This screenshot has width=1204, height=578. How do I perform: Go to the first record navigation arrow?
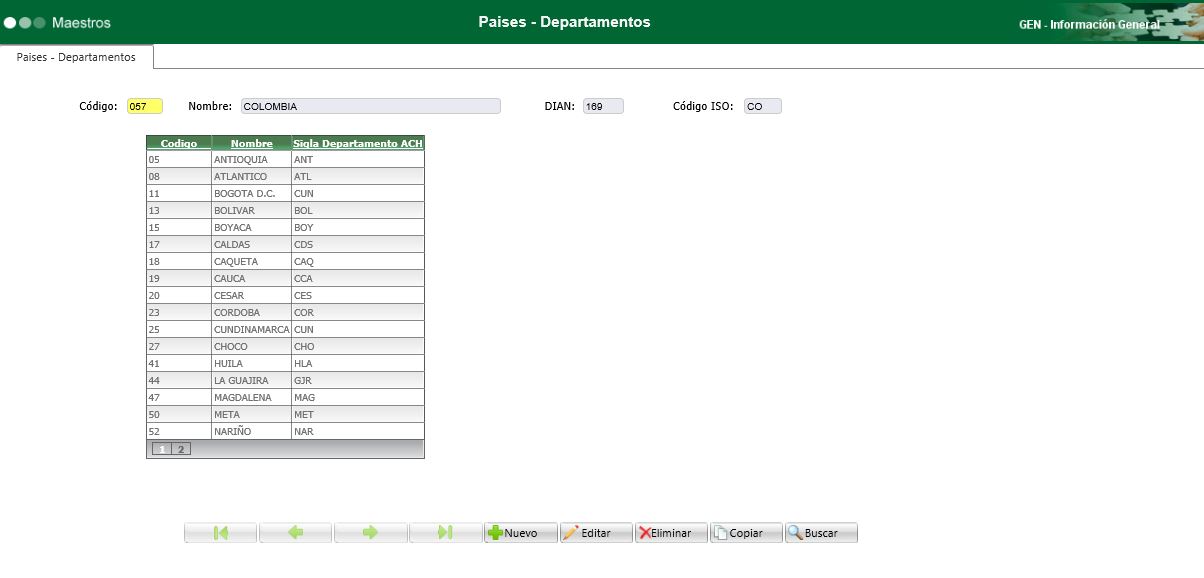(x=221, y=533)
